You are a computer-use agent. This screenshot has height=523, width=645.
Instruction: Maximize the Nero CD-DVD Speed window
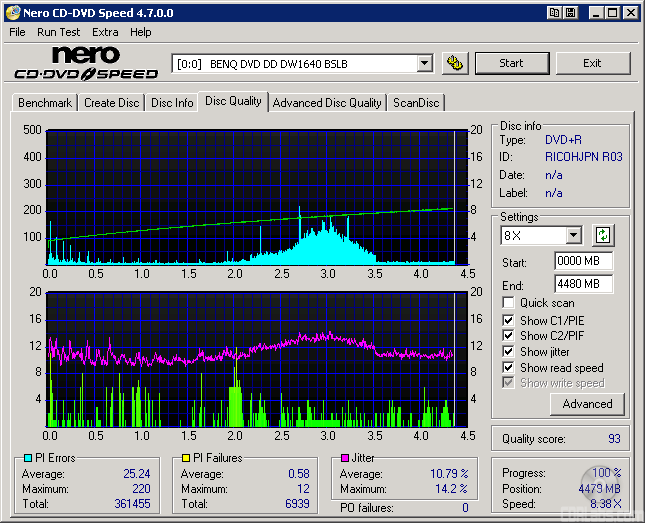(x=612, y=13)
